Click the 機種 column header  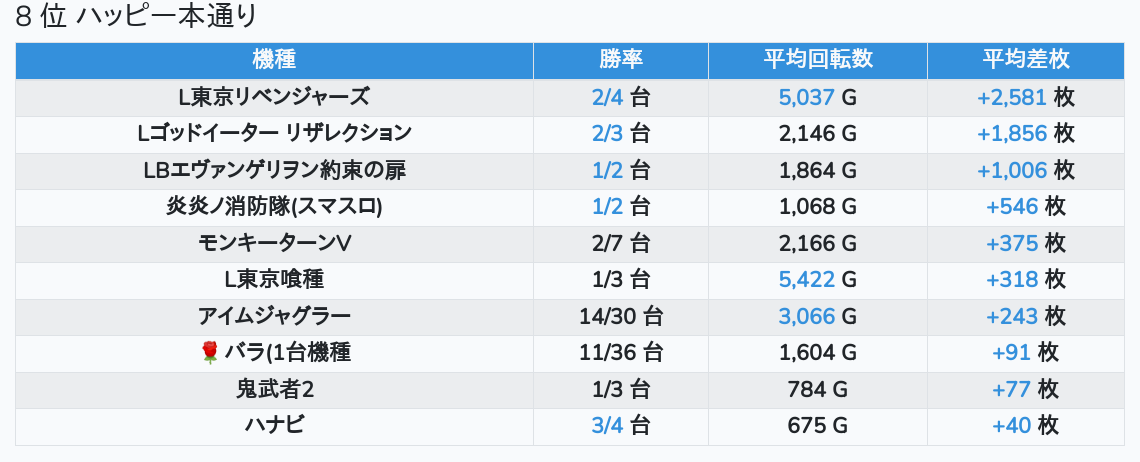[x=274, y=60]
